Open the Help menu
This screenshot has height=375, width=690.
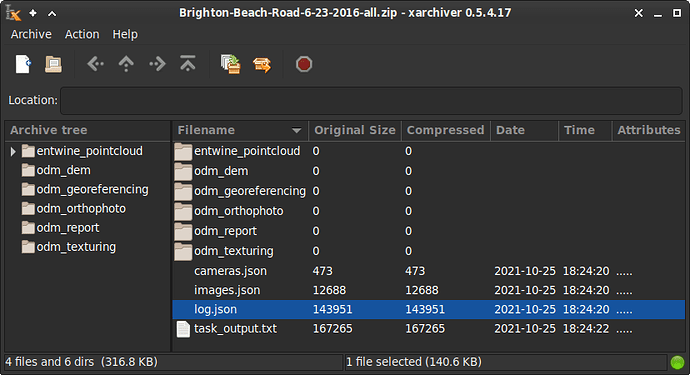pyautogui.click(x=125, y=34)
